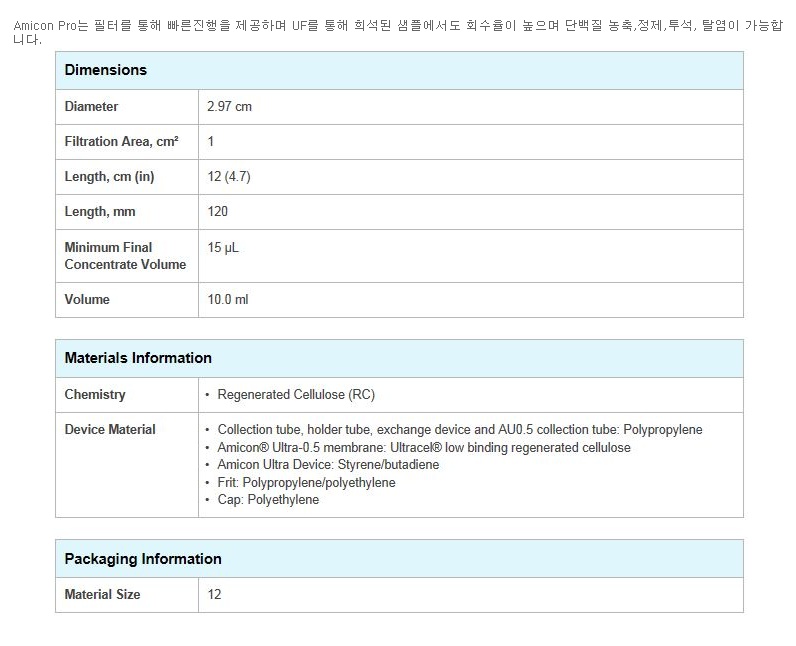Select the Device Material label

click(110, 429)
